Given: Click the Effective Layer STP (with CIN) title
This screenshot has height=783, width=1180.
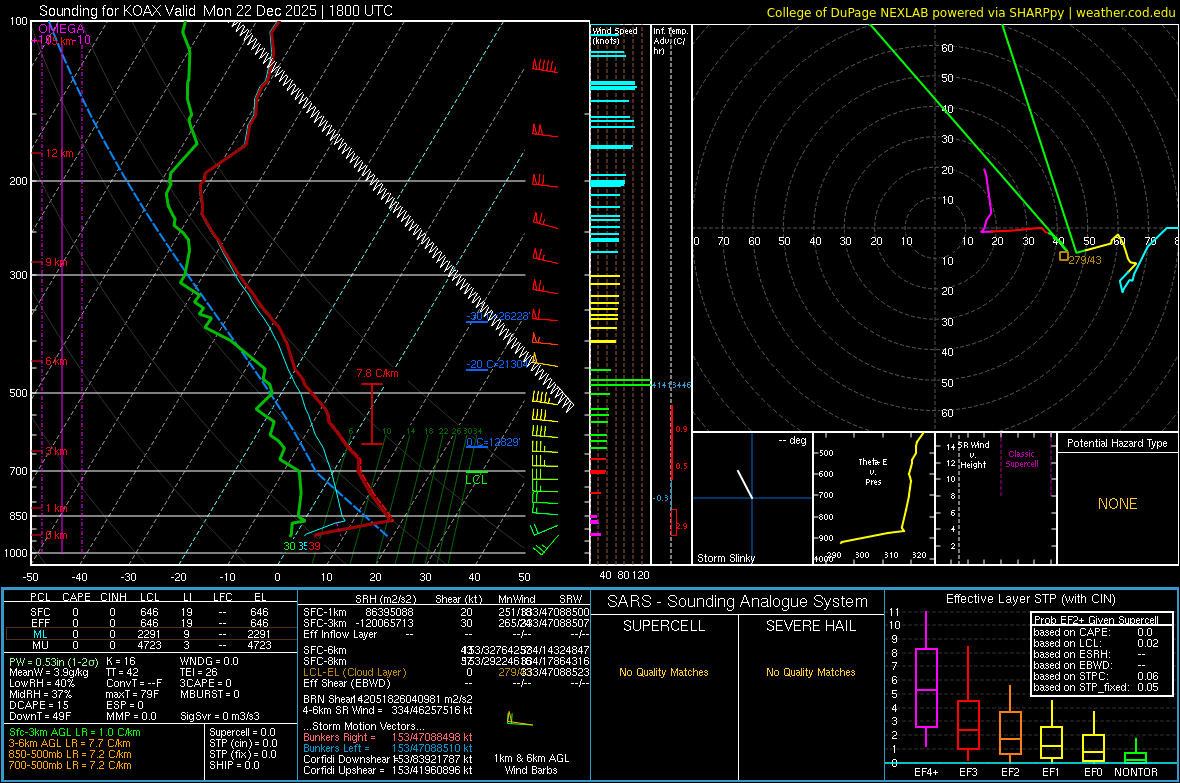Looking at the screenshot, I should pos(1030,599).
